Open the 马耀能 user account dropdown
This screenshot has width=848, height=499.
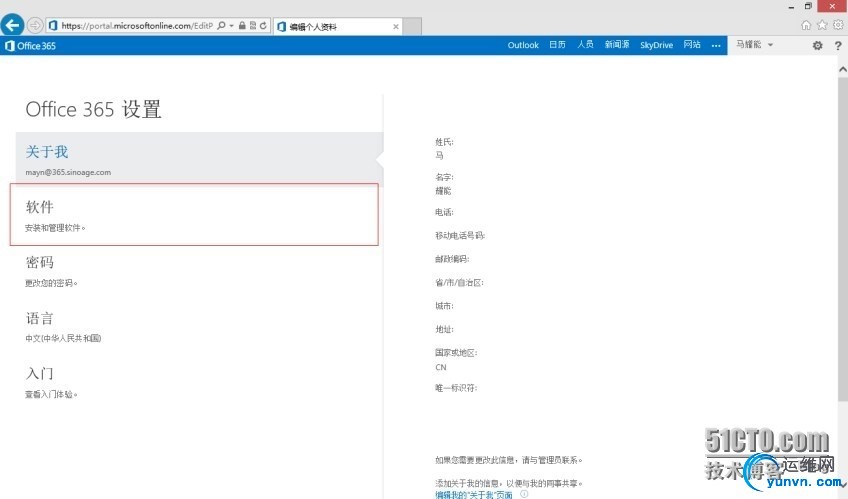pyautogui.click(x=754, y=45)
